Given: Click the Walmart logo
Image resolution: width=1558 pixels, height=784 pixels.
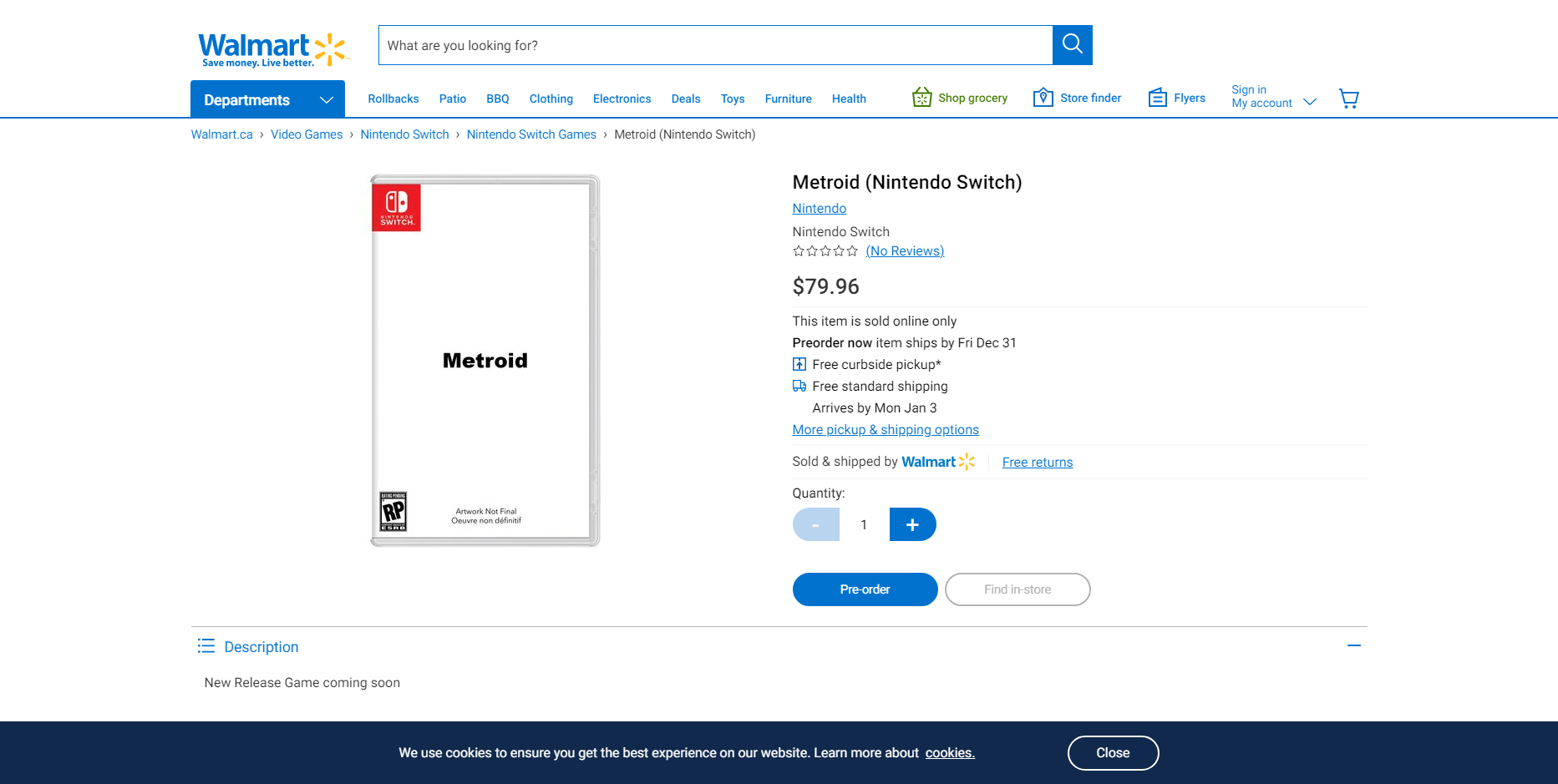Looking at the screenshot, I should click(272, 50).
